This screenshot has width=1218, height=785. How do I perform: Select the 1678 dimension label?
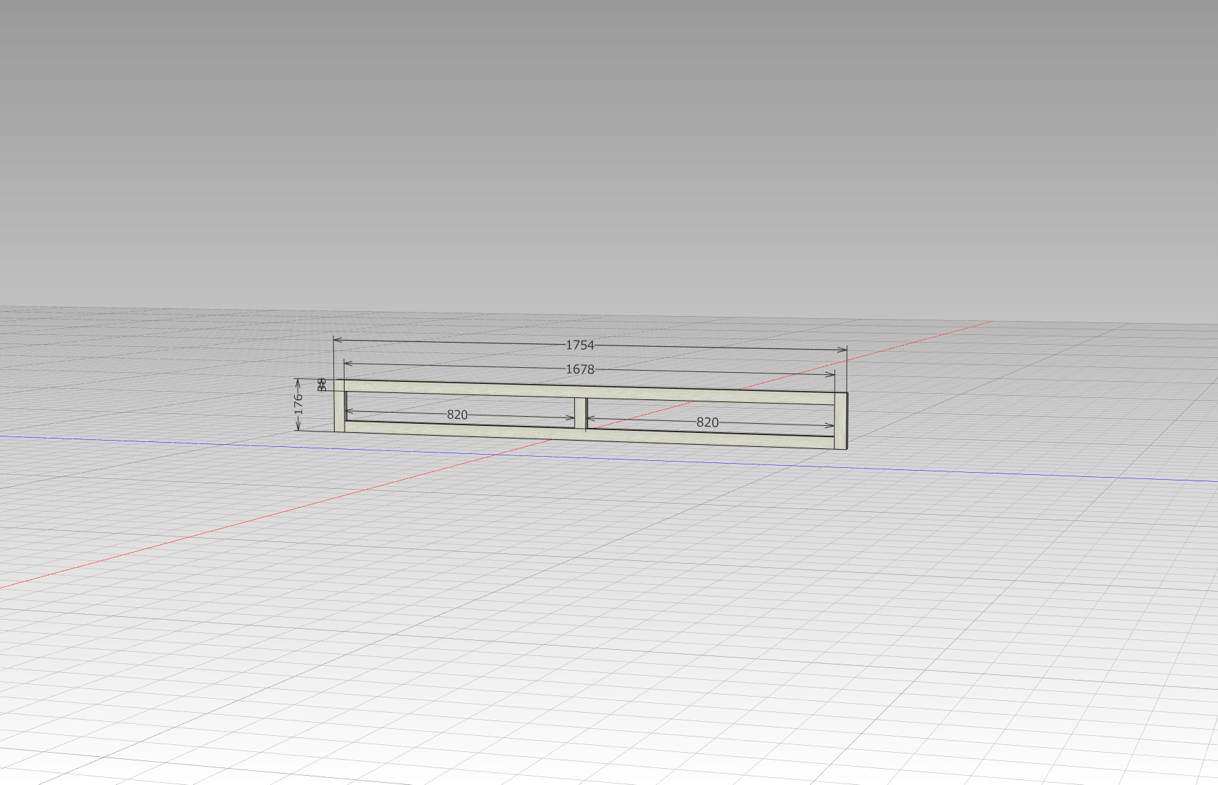pyautogui.click(x=580, y=369)
